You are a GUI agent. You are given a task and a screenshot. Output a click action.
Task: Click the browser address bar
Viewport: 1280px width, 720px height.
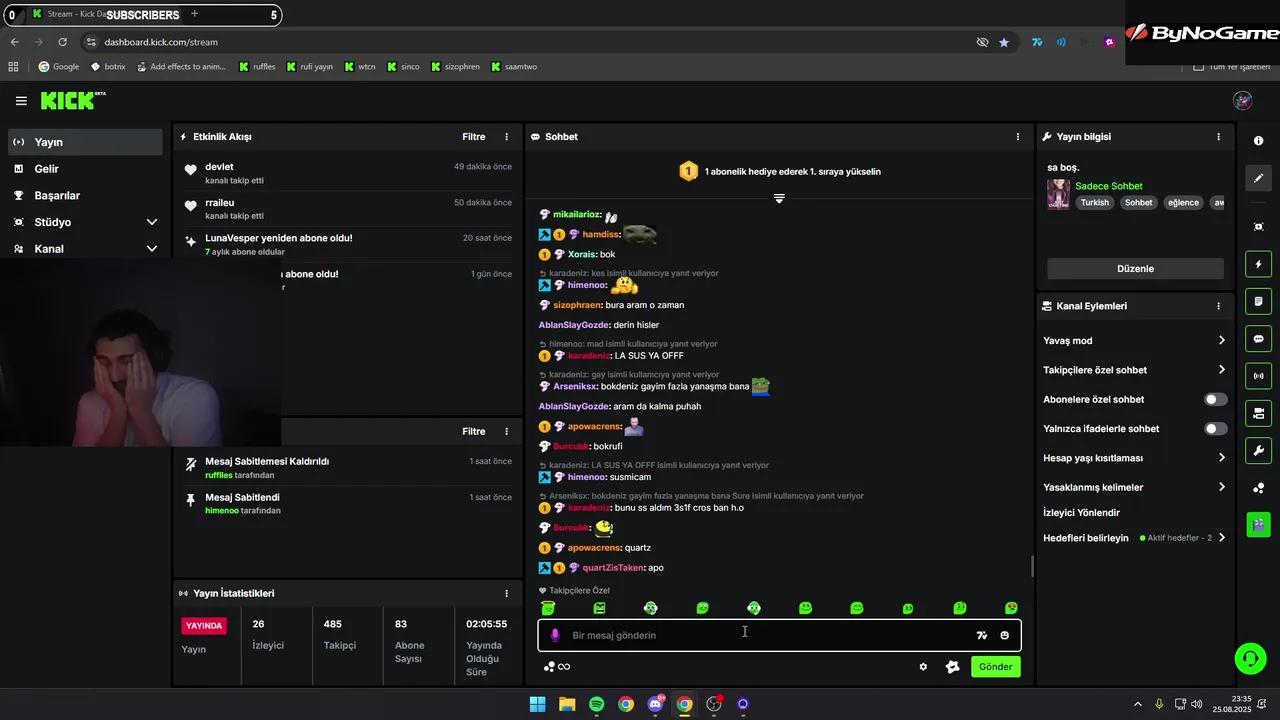point(530,42)
